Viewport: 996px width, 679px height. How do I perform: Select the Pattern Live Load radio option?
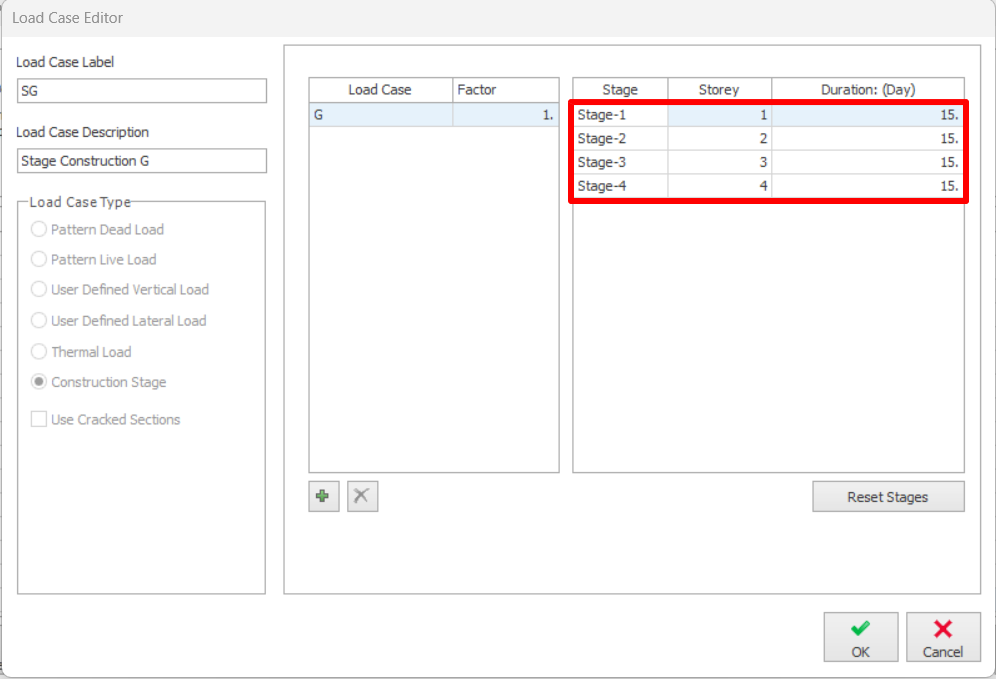pos(39,259)
